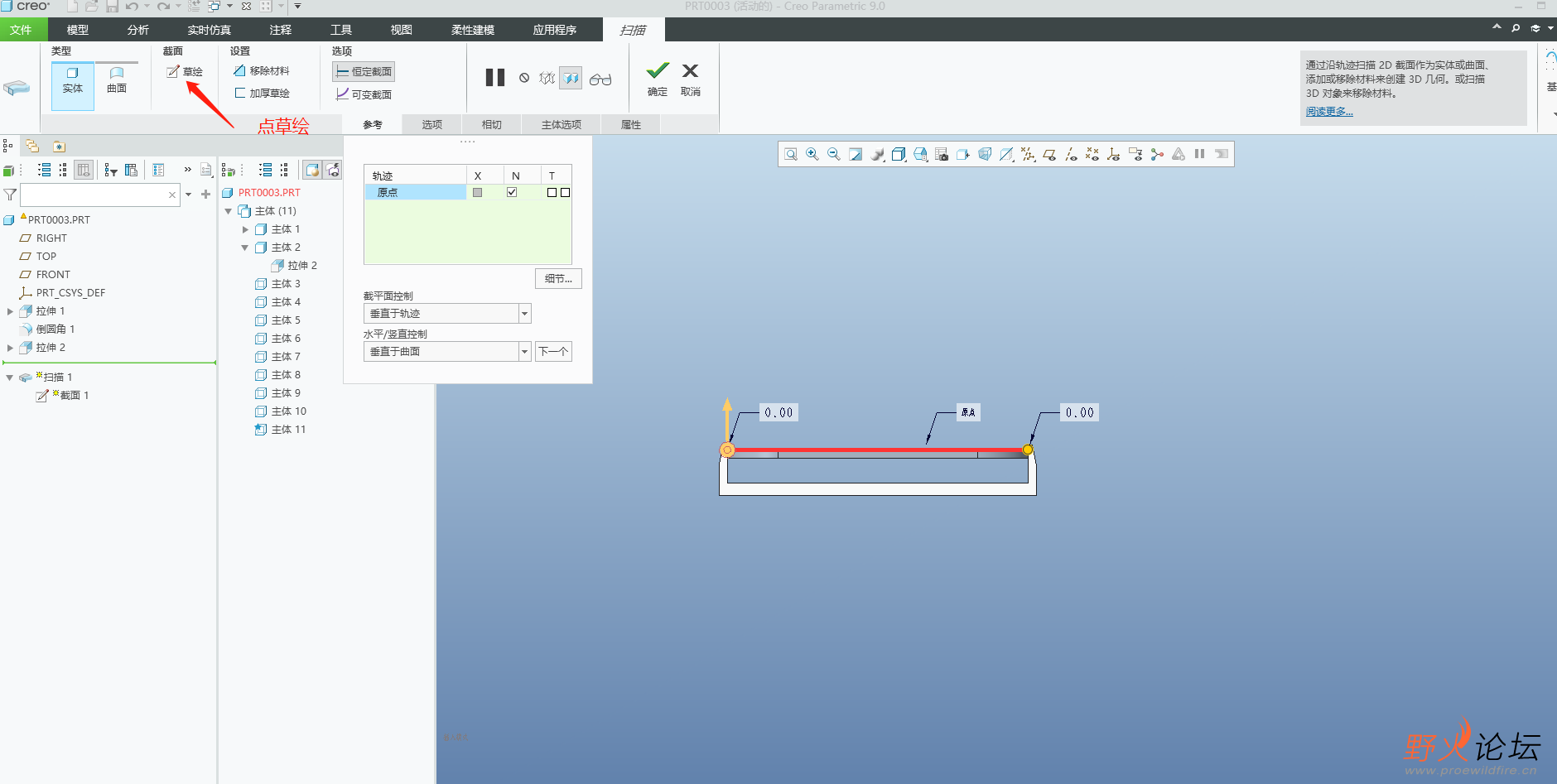Open the Folder Browser tab icon
The image size is (1557, 784).
point(32,146)
